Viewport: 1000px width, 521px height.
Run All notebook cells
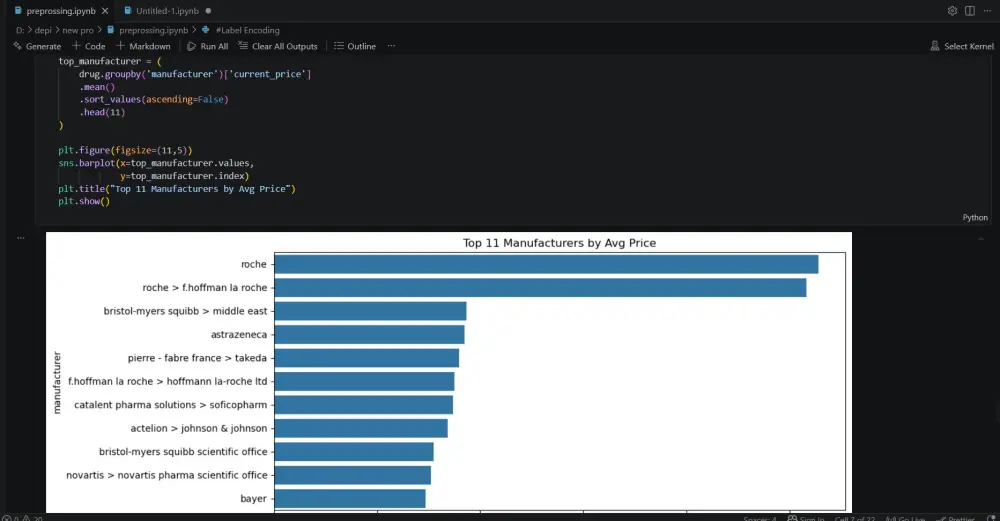point(207,46)
